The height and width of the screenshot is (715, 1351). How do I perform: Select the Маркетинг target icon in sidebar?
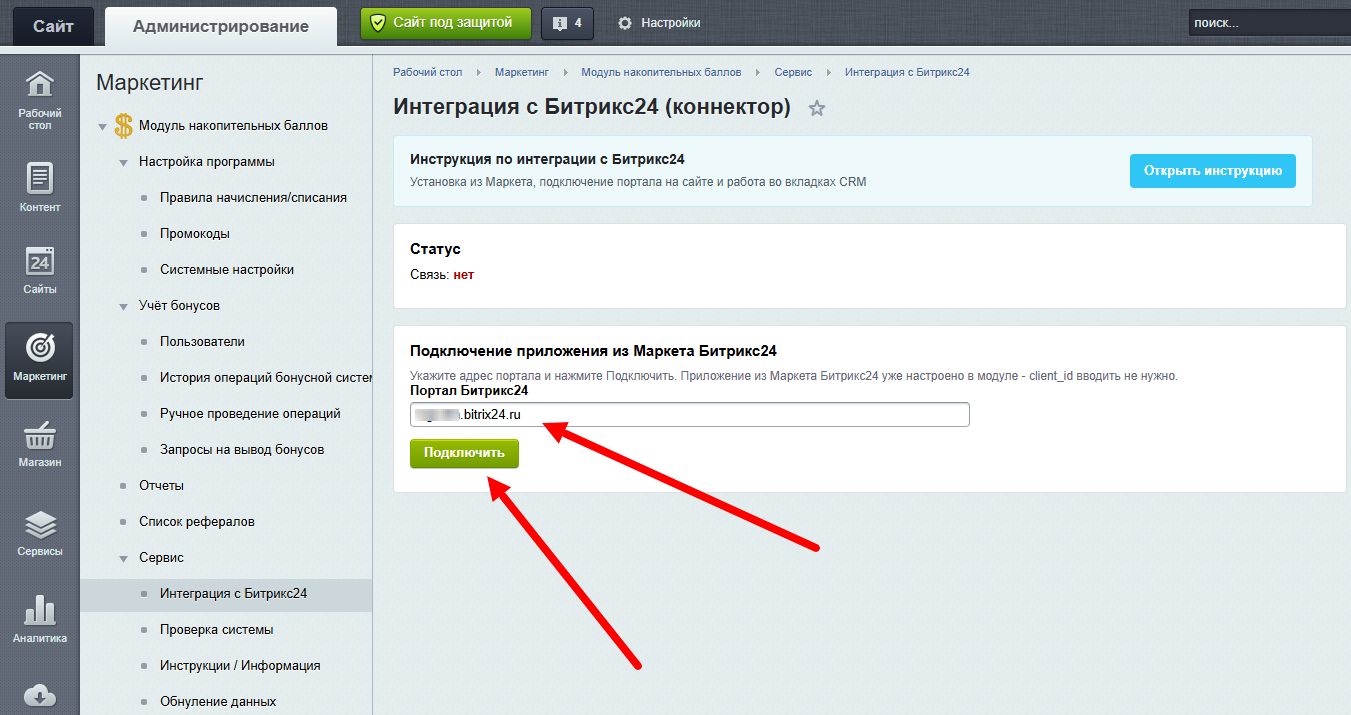click(x=39, y=359)
